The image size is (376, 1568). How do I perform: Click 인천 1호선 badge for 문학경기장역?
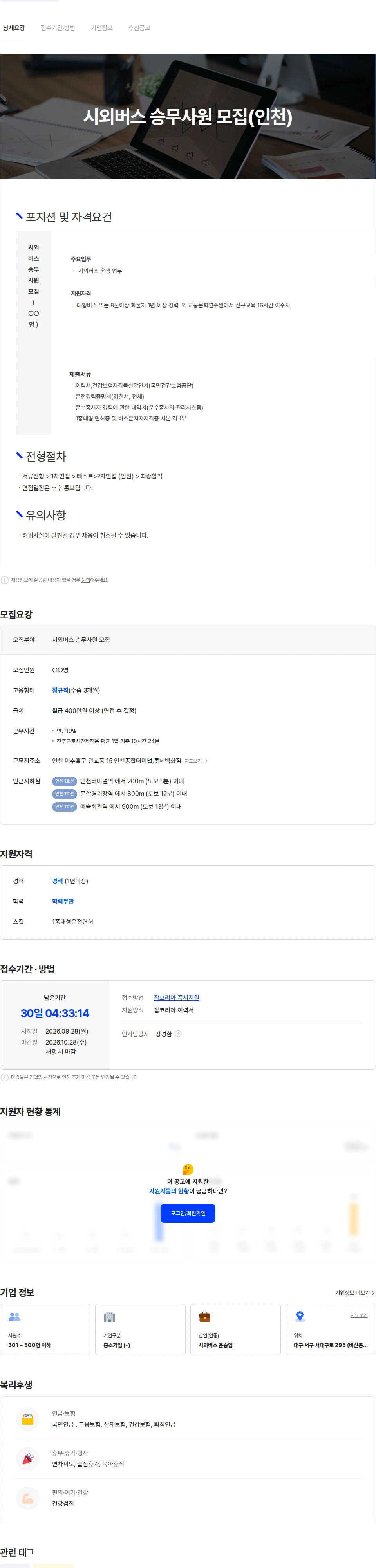pos(64,794)
